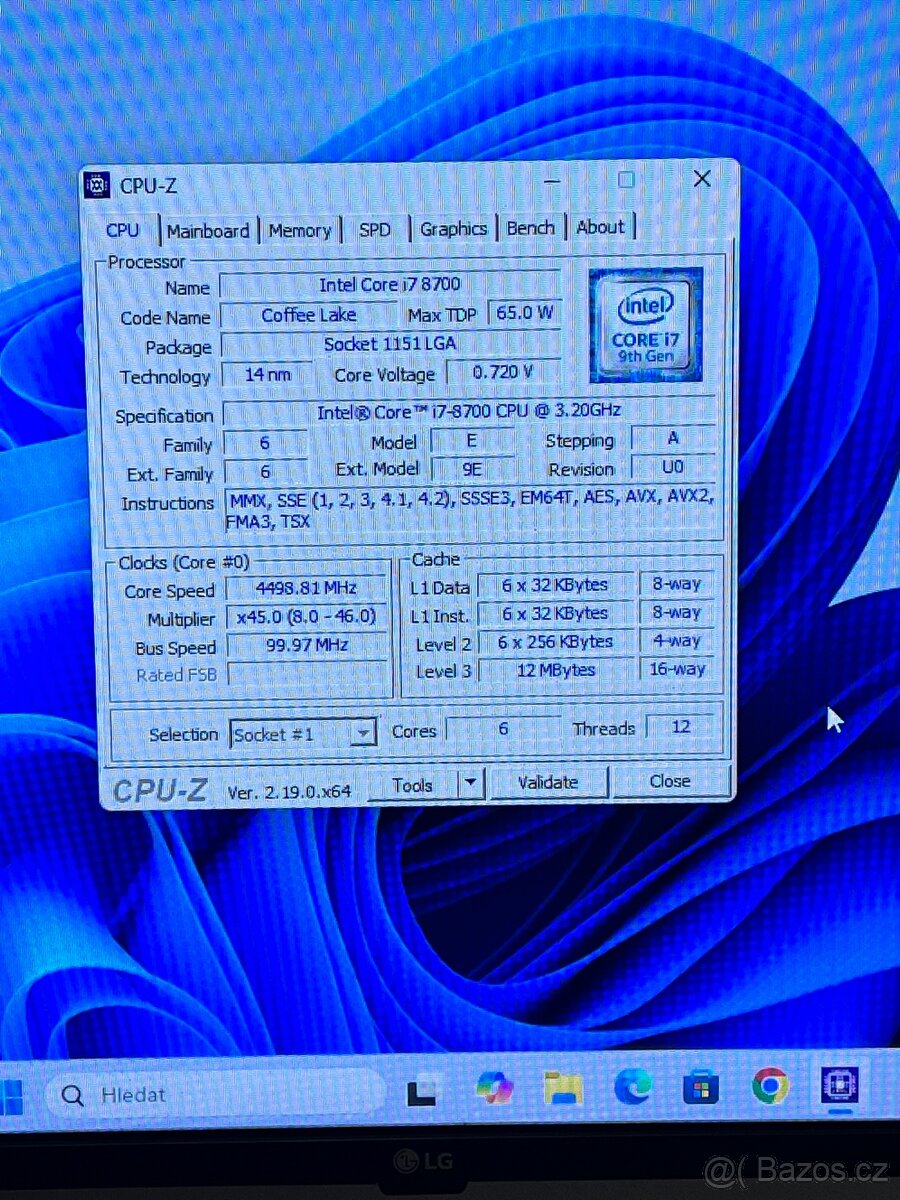Open the About tab
Screen dimensions: 900x1200
click(600, 227)
